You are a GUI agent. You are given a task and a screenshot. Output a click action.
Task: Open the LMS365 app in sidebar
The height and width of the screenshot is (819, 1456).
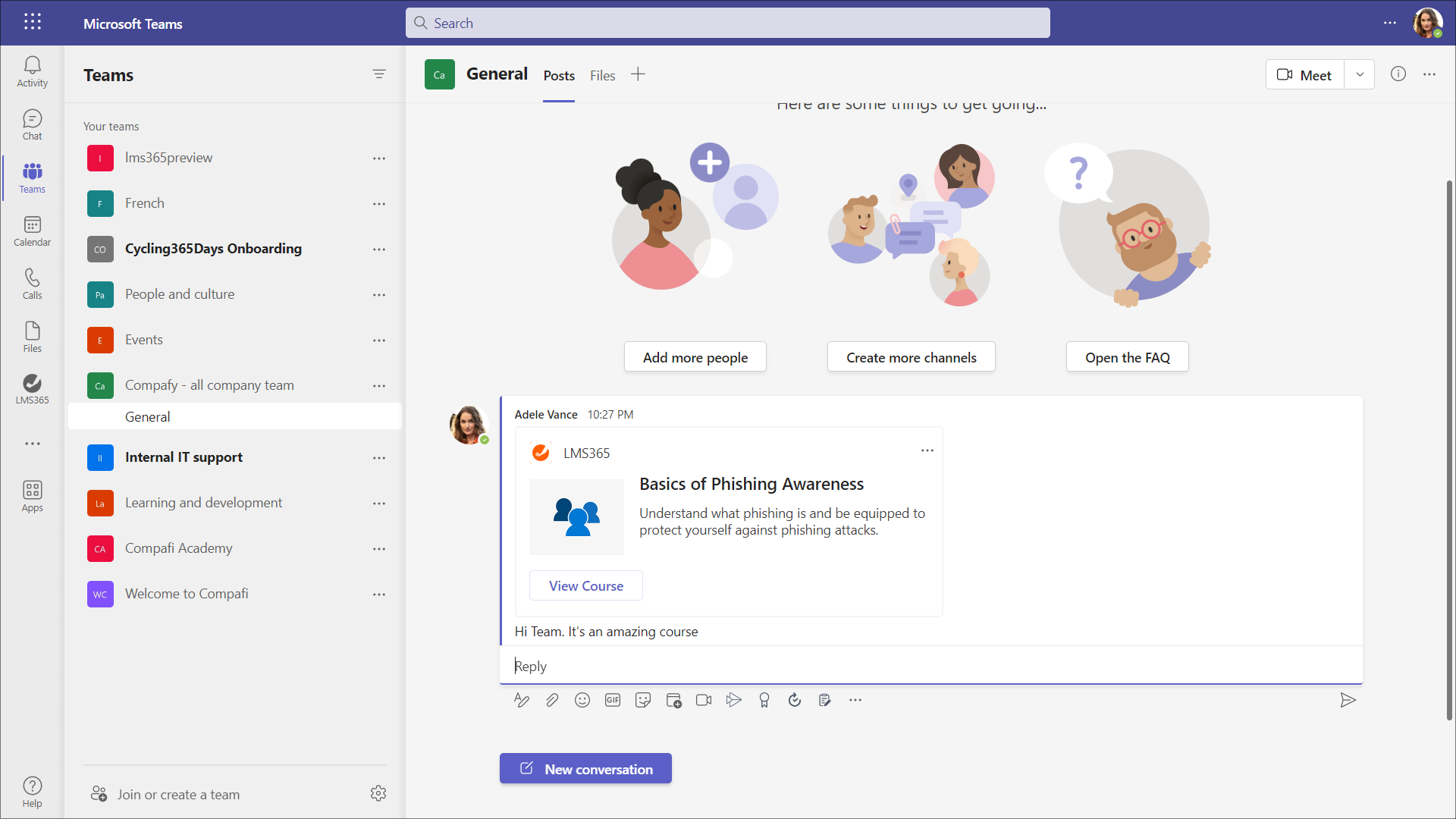coord(32,389)
